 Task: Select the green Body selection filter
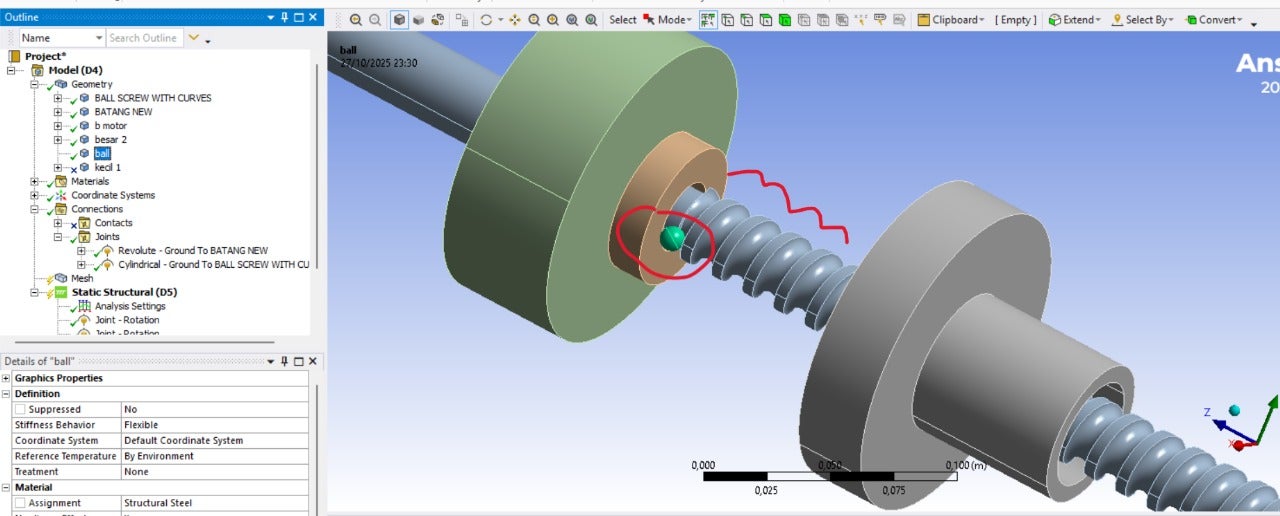click(x=784, y=20)
